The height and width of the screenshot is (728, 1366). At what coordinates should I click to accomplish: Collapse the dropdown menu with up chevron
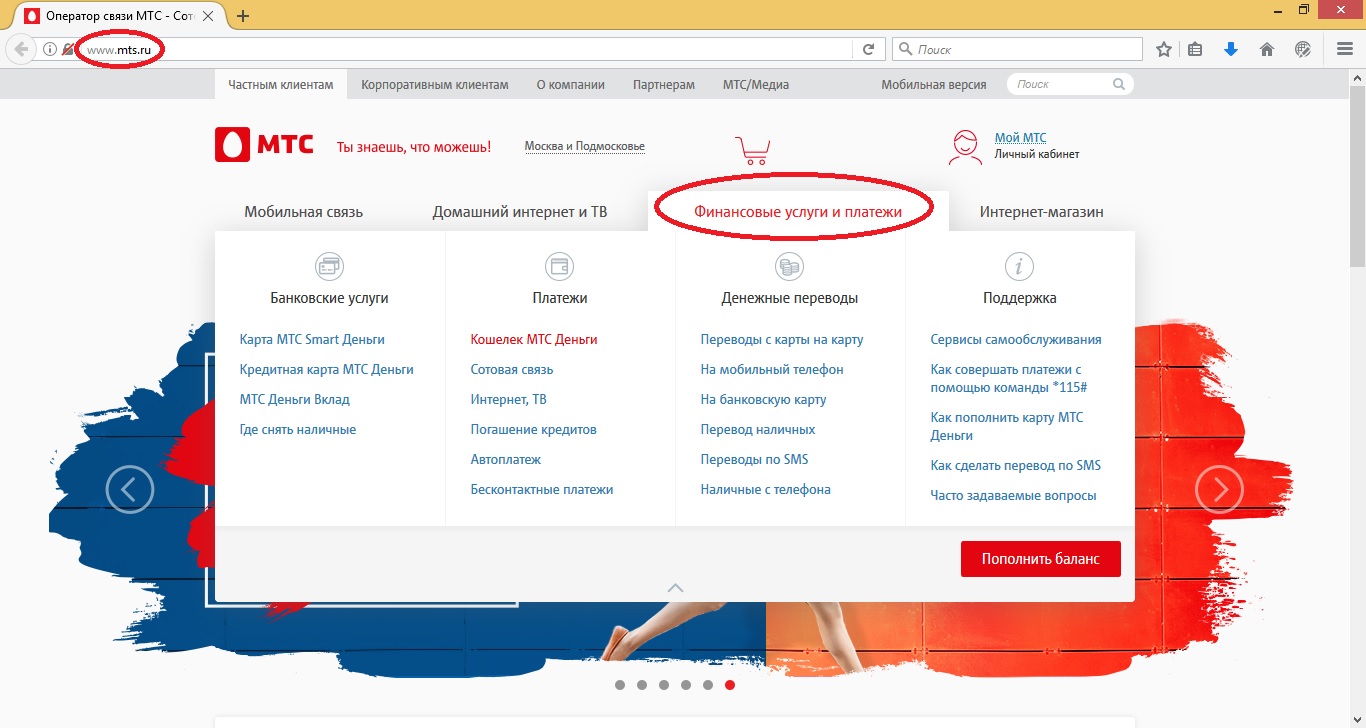[x=675, y=588]
